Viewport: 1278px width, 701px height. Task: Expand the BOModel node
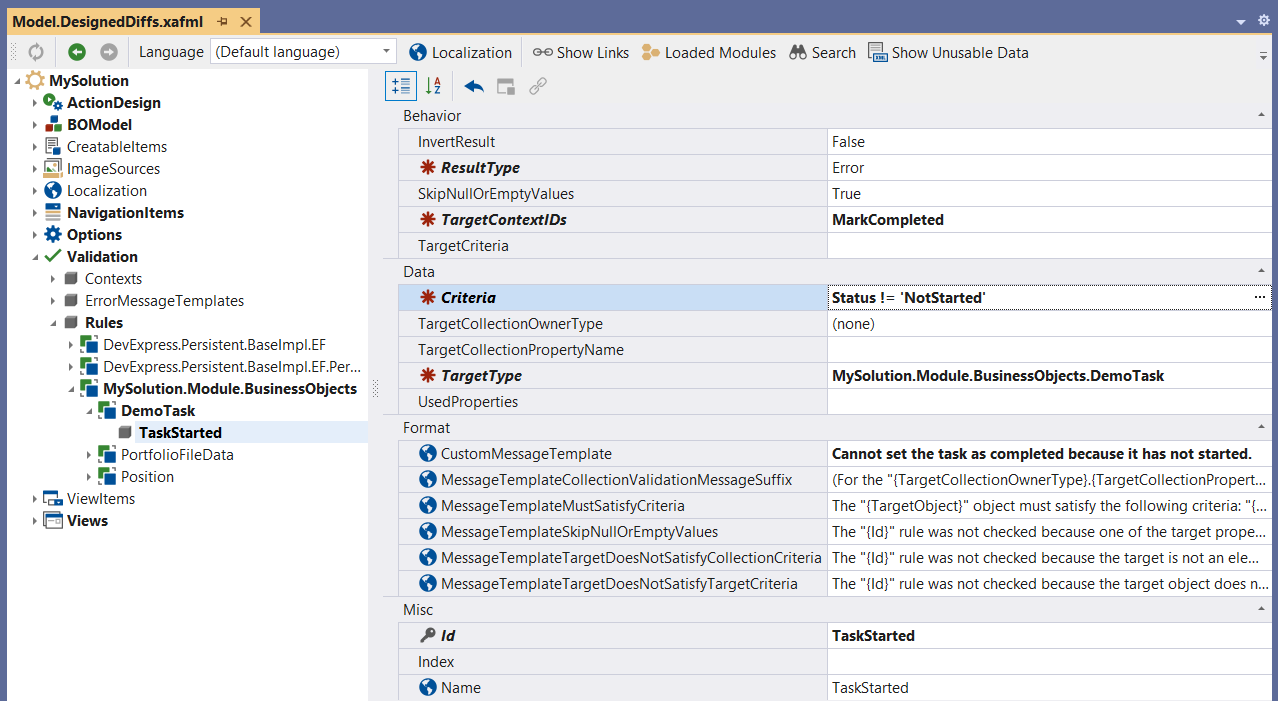[34, 125]
